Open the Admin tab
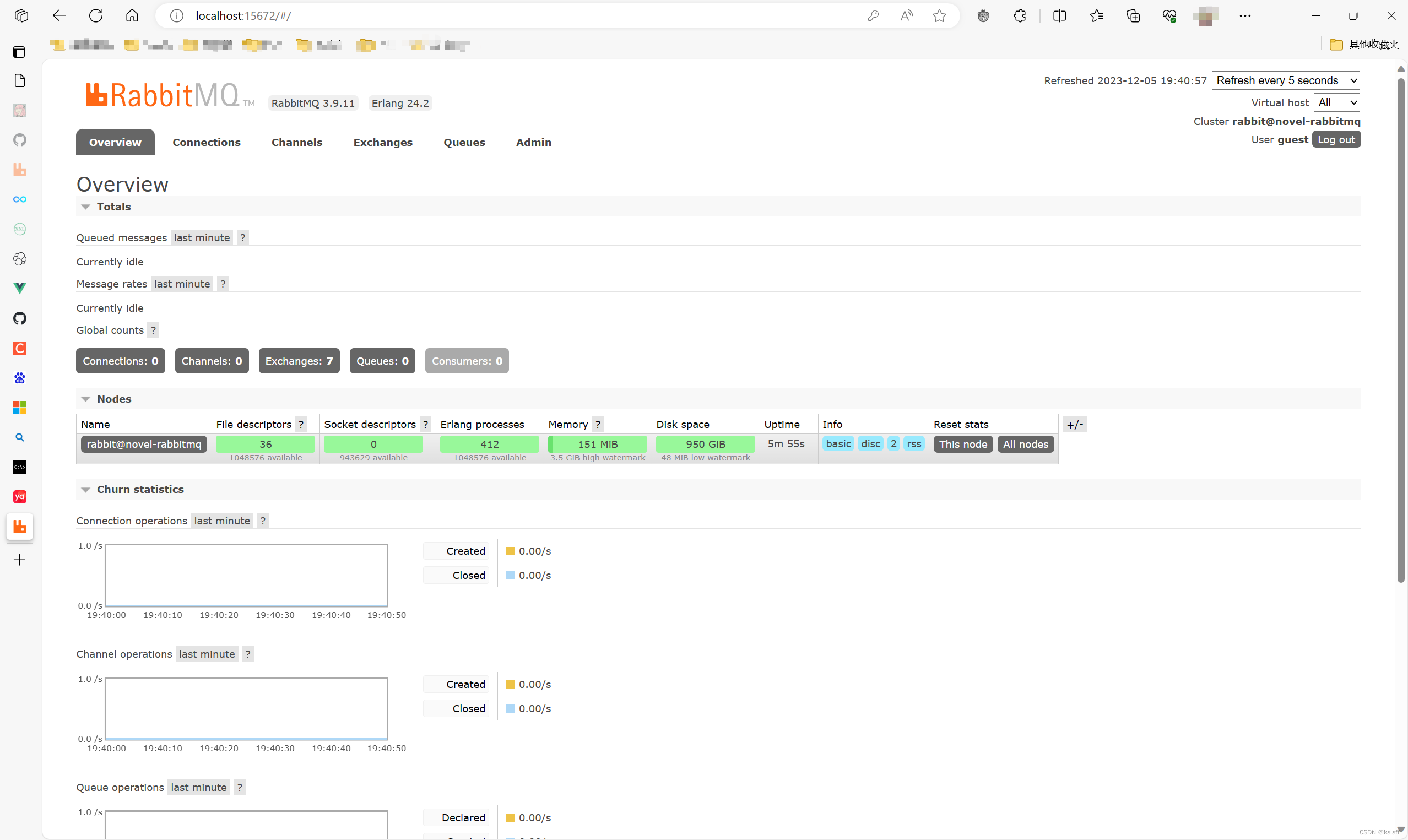1408x840 pixels. click(x=533, y=142)
